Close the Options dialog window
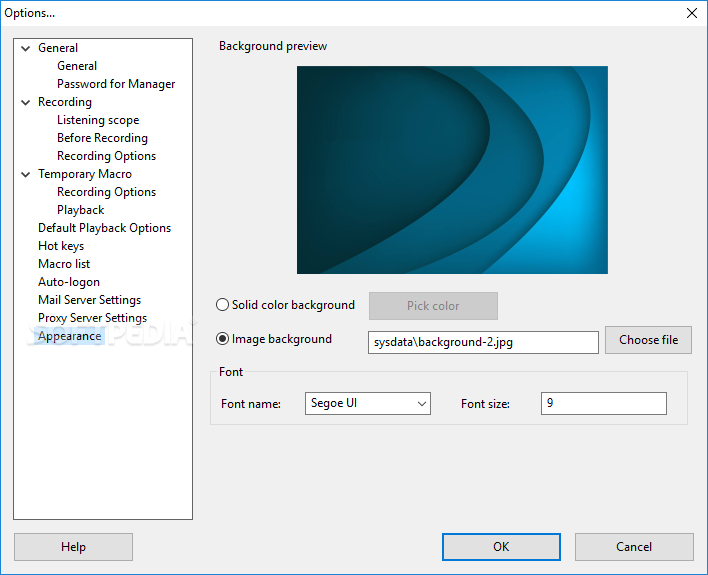This screenshot has height=575, width=708. click(x=692, y=13)
